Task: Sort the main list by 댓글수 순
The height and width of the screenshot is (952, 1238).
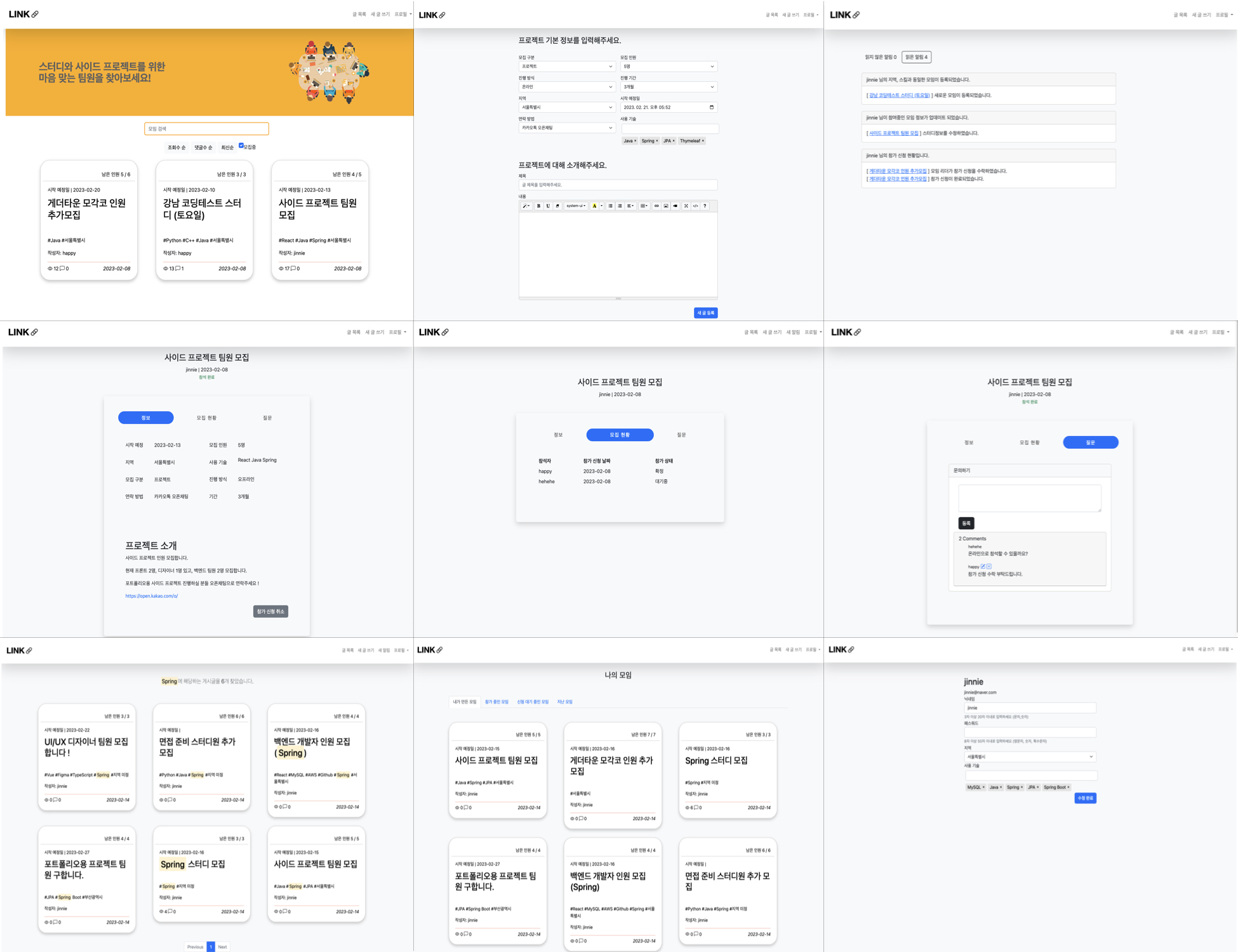Action: point(203,147)
